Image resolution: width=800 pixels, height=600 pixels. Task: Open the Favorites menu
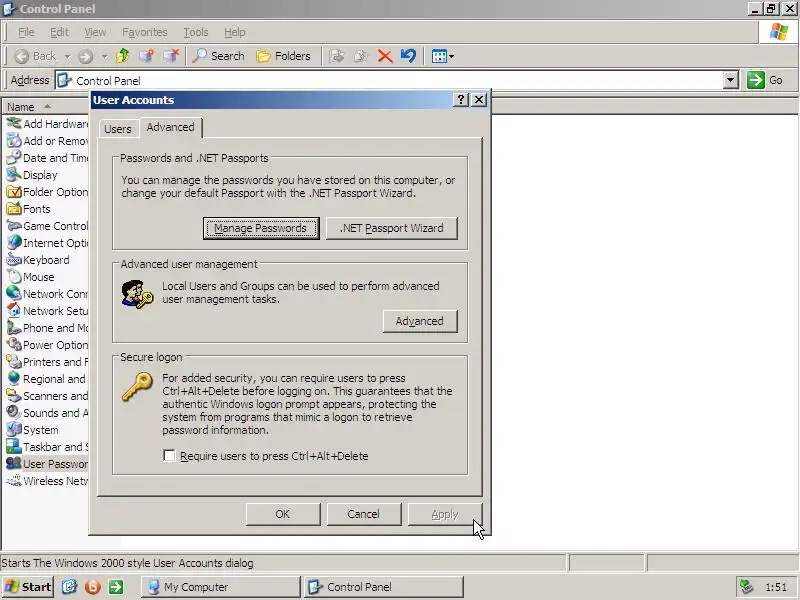[145, 32]
